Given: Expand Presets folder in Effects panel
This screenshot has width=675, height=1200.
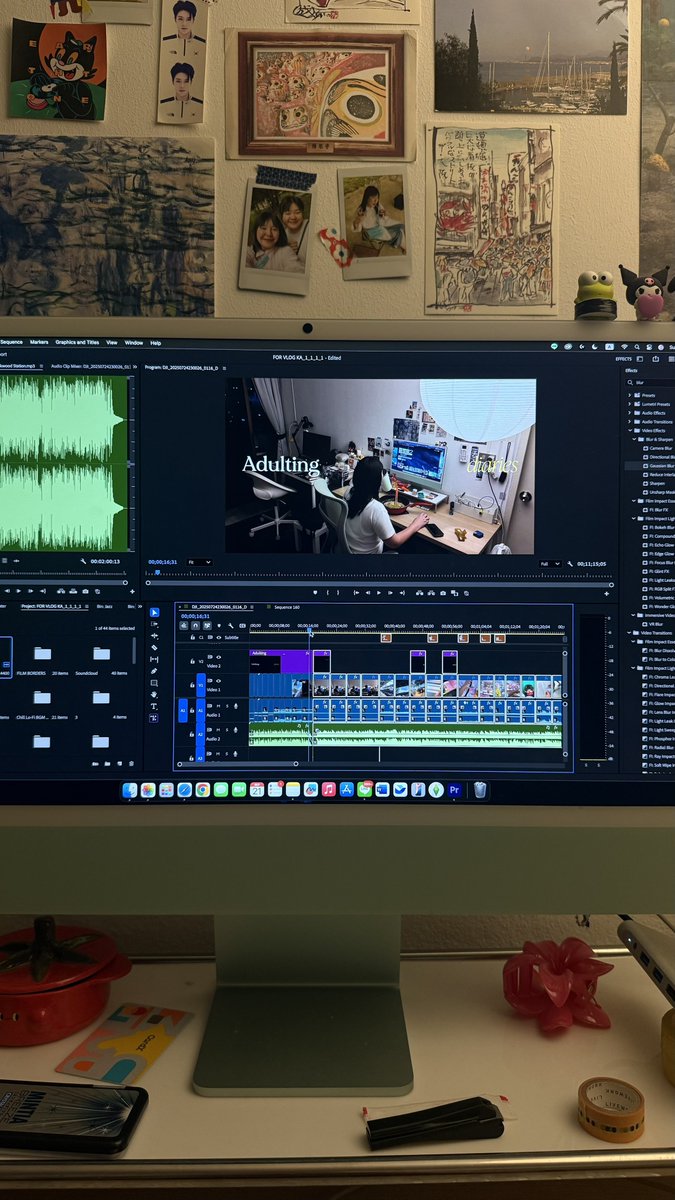Looking at the screenshot, I should click(630, 395).
